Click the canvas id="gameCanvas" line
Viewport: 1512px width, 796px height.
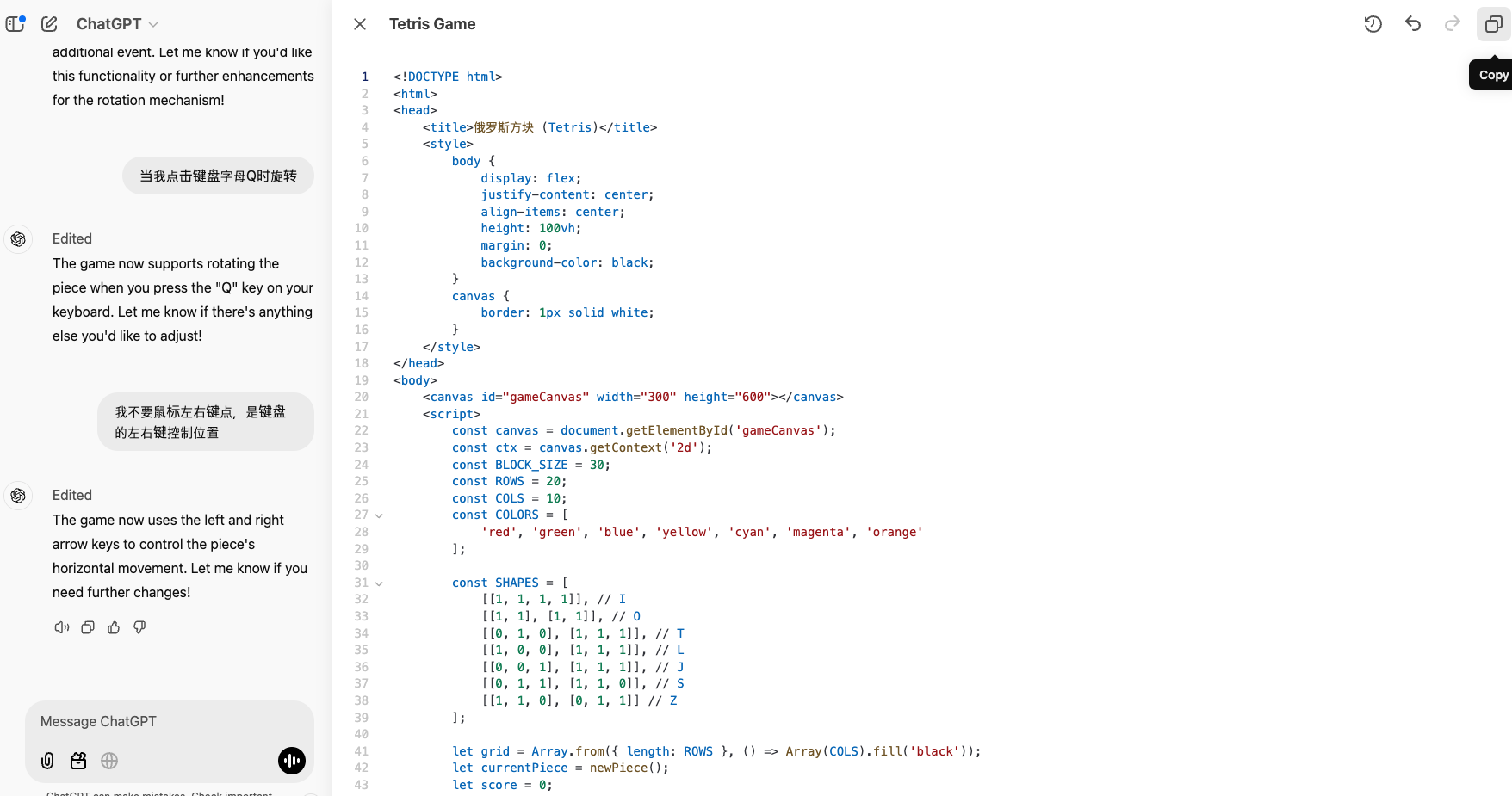[633, 397]
